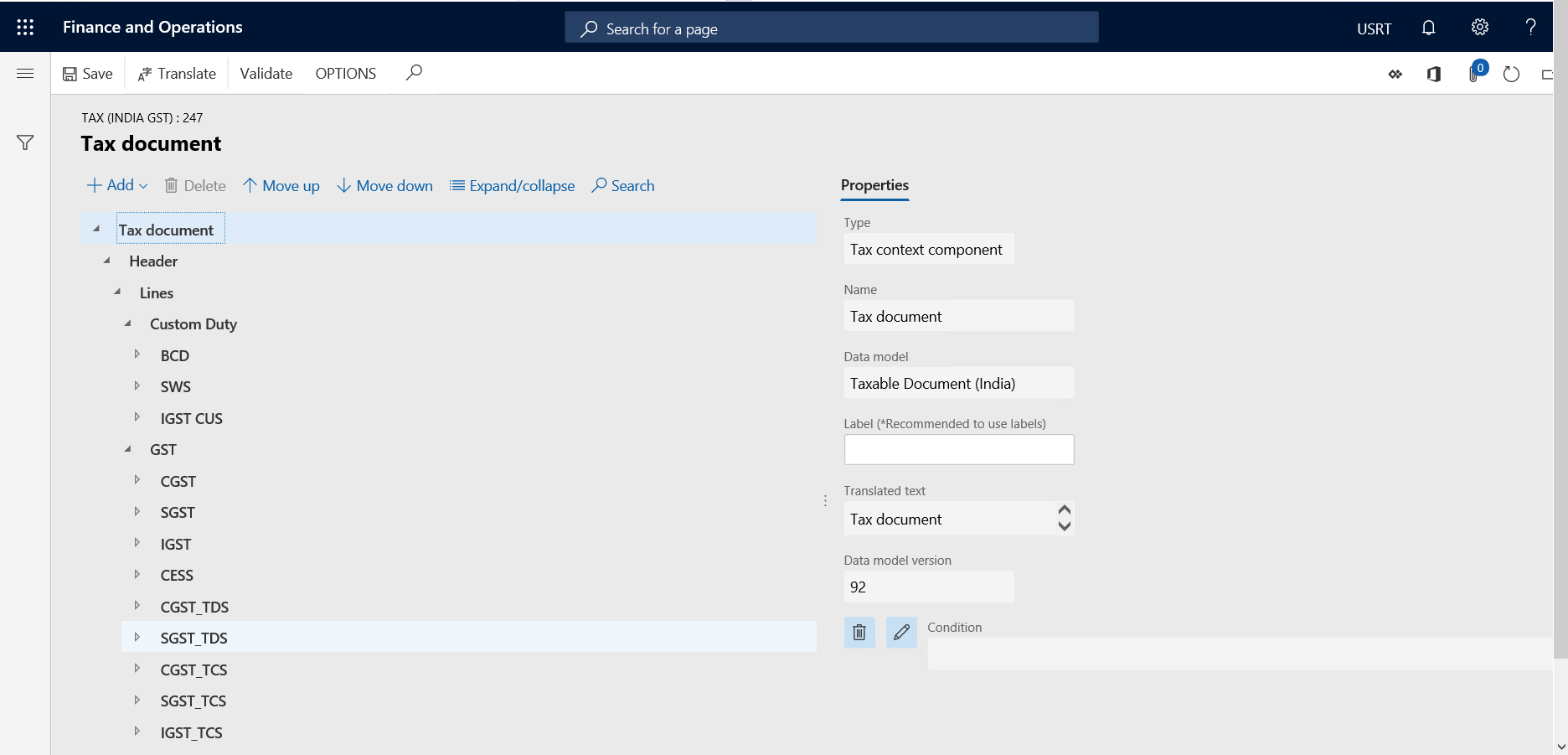
Task: Click Validate in the action bar
Action: click(266, 74)
